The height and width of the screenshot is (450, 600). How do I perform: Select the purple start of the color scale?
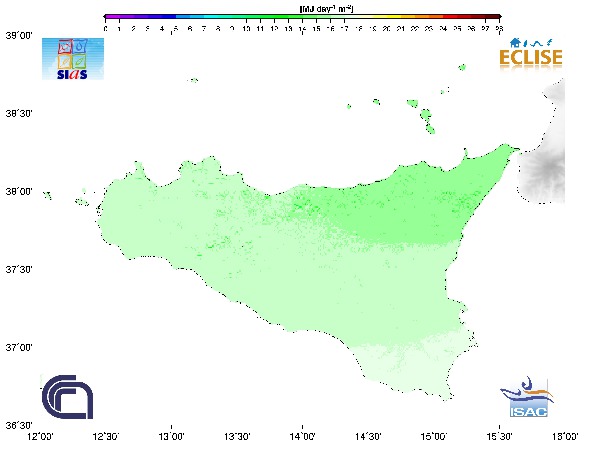pyautogui.click(x=111, y=17)
